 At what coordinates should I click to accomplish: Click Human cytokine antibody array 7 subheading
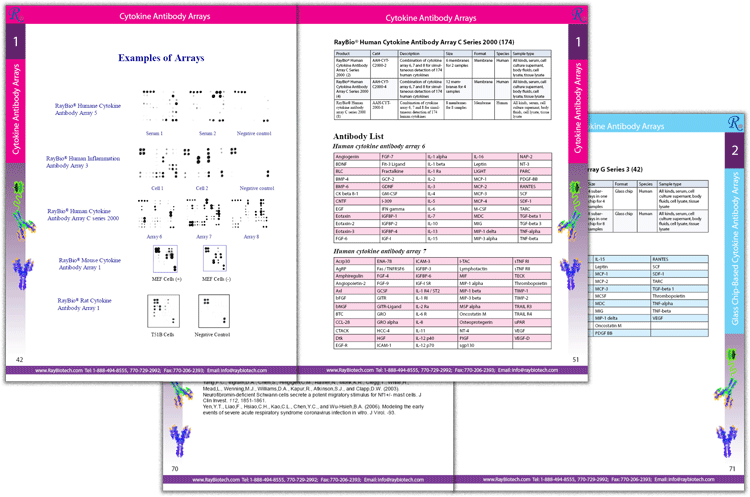(378, 222)
